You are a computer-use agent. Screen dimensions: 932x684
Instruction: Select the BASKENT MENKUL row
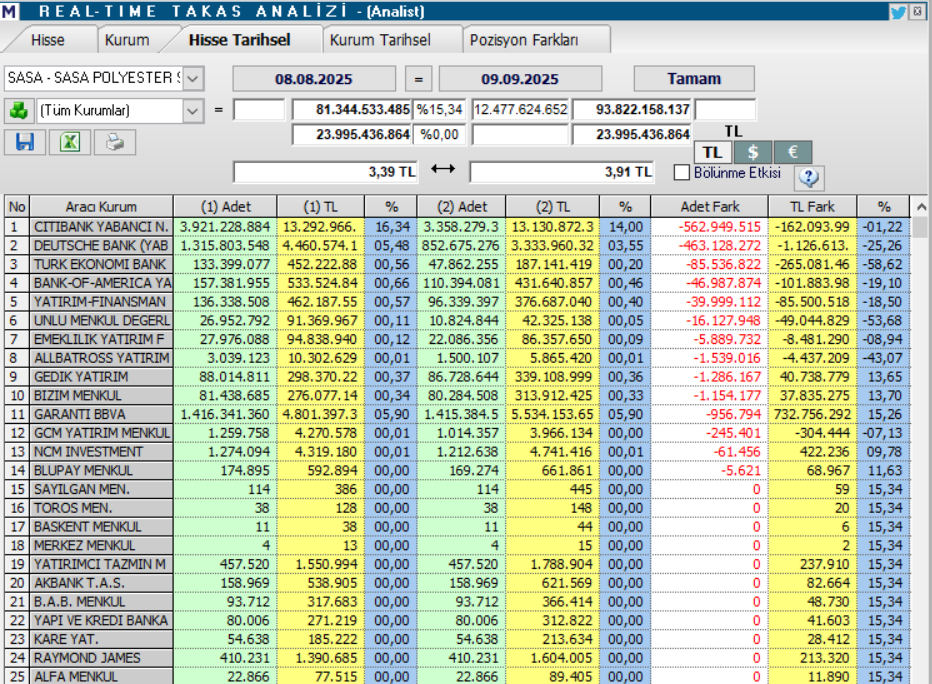pyautogui.click(x=458, y=527)
